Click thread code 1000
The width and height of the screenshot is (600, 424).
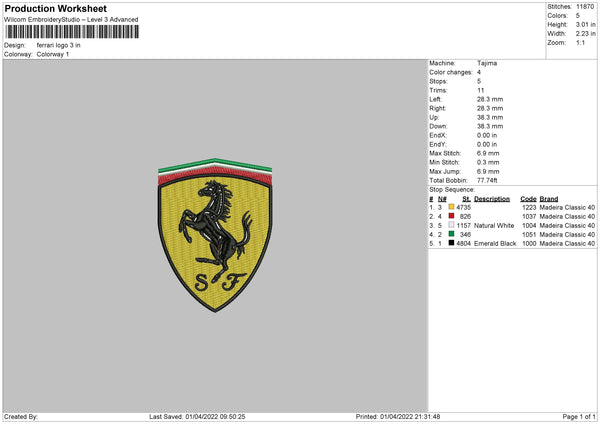tap(529, 243)
